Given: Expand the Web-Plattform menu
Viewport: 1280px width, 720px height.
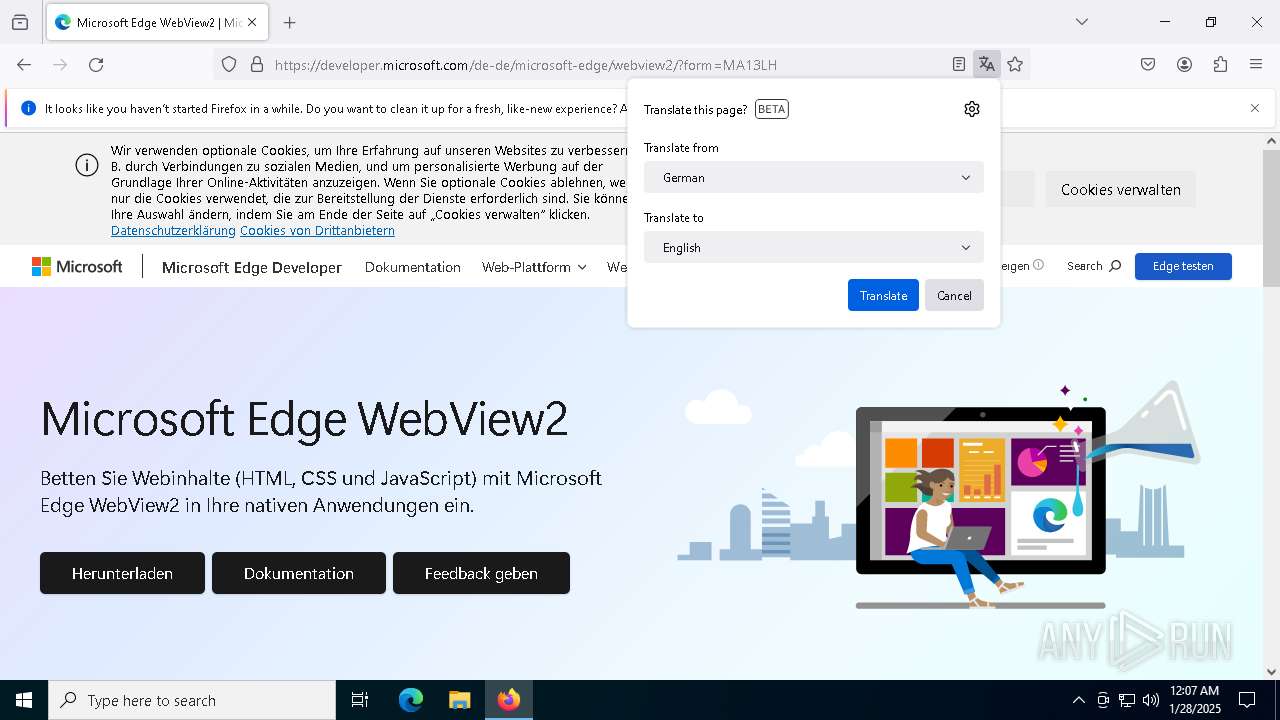Looking at the screenshot, I should point(534,267).
